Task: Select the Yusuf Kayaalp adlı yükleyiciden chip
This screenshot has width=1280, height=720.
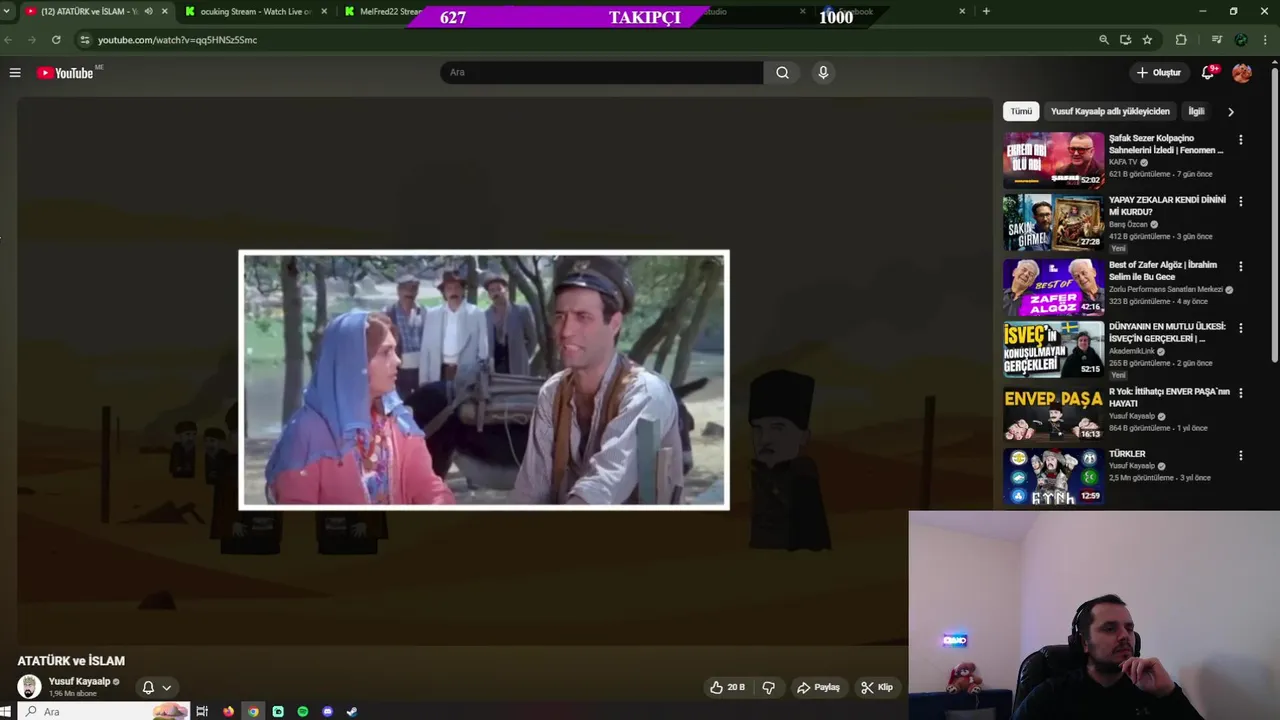Action: (1110, 111)
